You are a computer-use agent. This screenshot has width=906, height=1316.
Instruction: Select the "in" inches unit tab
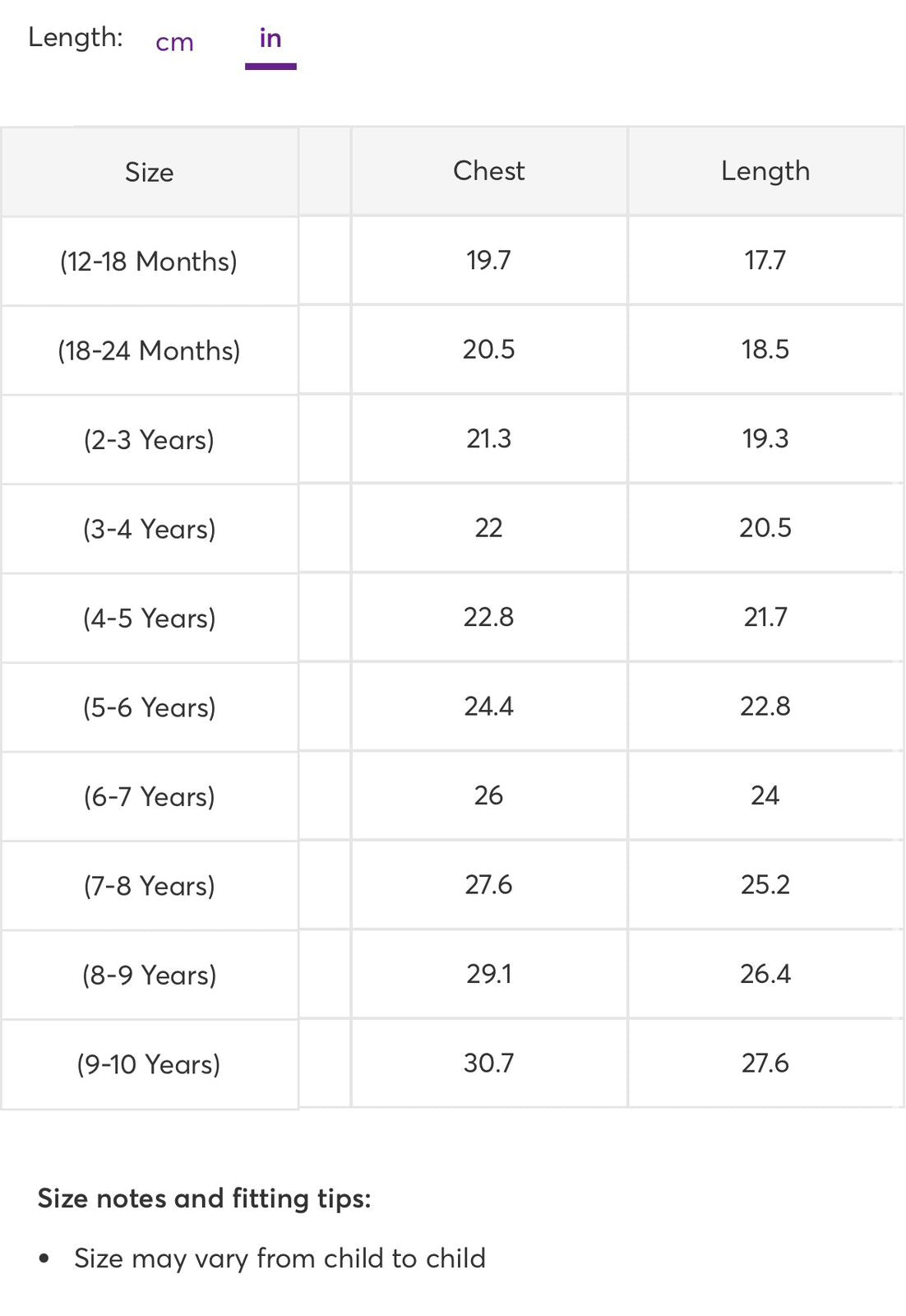pos(270,39)
